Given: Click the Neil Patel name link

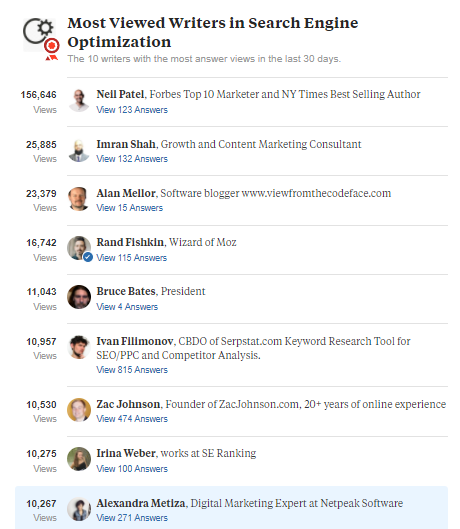Looking at the screenshot, I should 120,94.
